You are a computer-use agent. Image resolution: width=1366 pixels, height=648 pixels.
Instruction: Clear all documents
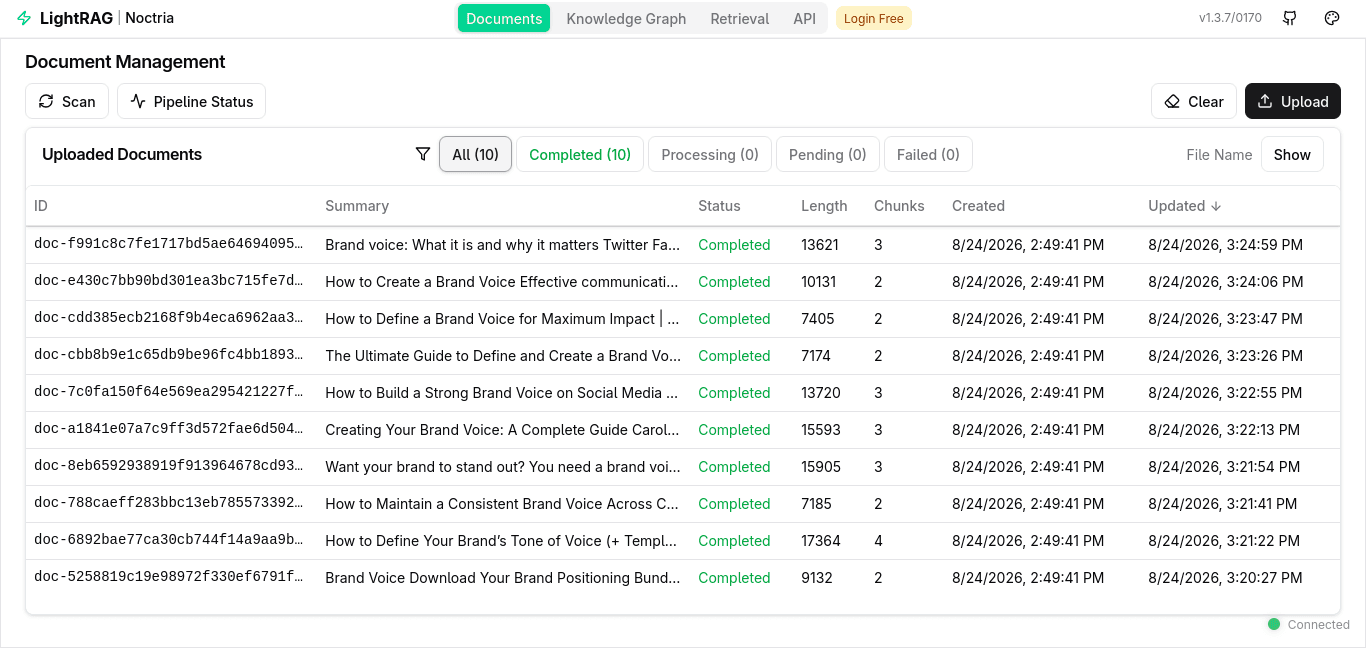tap(1194, 101)
